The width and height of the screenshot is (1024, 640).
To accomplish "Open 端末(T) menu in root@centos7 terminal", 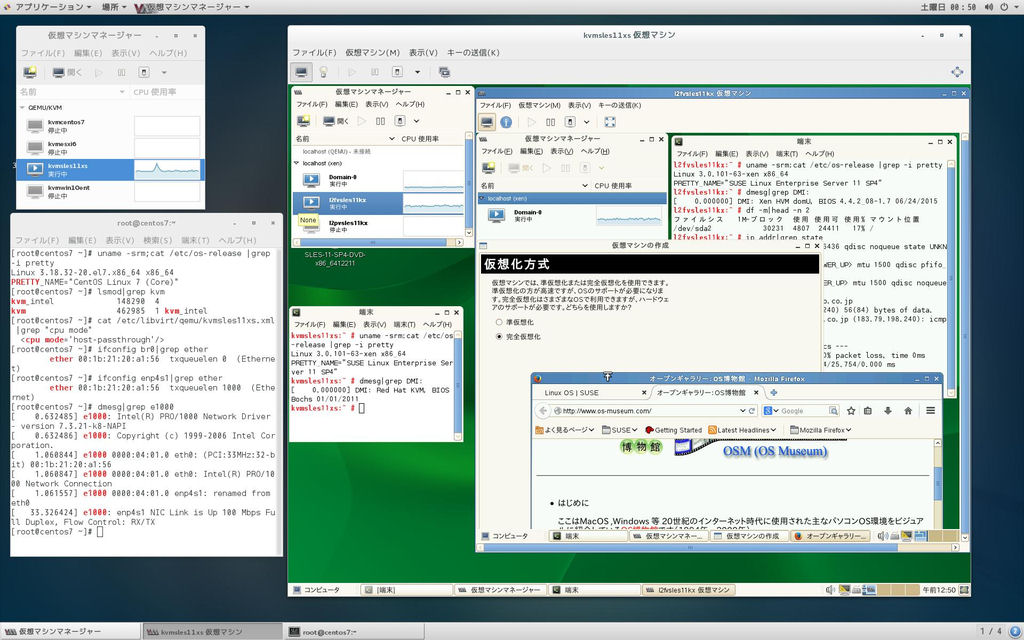I will click(195, 240).
